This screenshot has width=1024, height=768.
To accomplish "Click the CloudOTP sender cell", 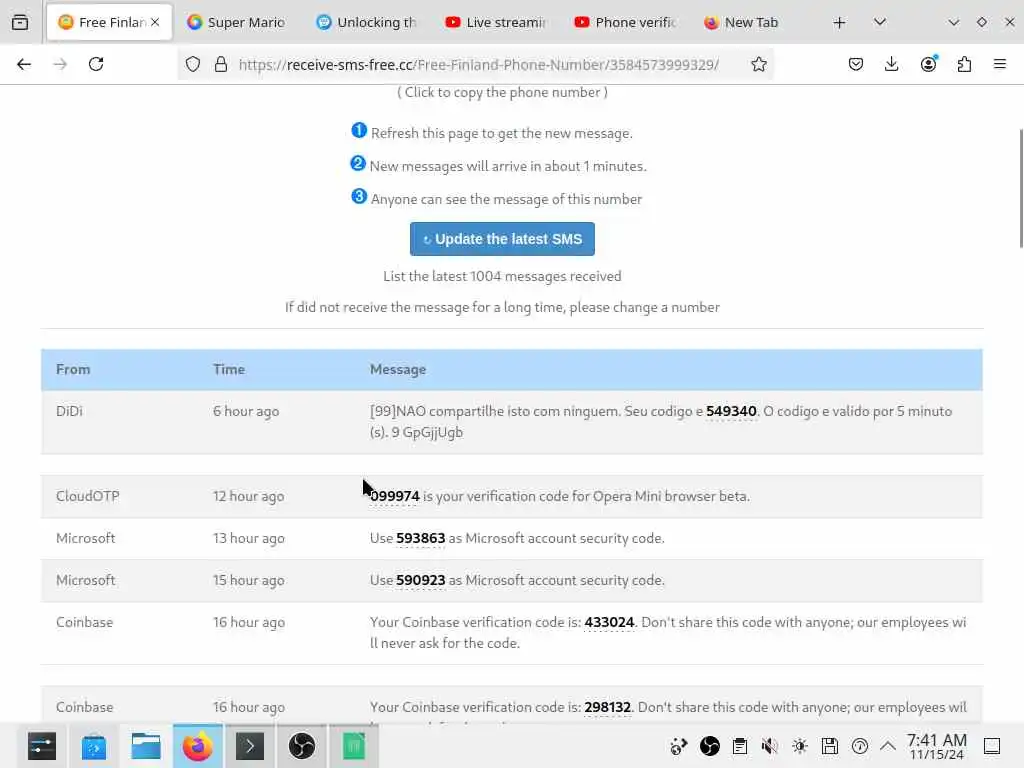I will pos(88,496).
